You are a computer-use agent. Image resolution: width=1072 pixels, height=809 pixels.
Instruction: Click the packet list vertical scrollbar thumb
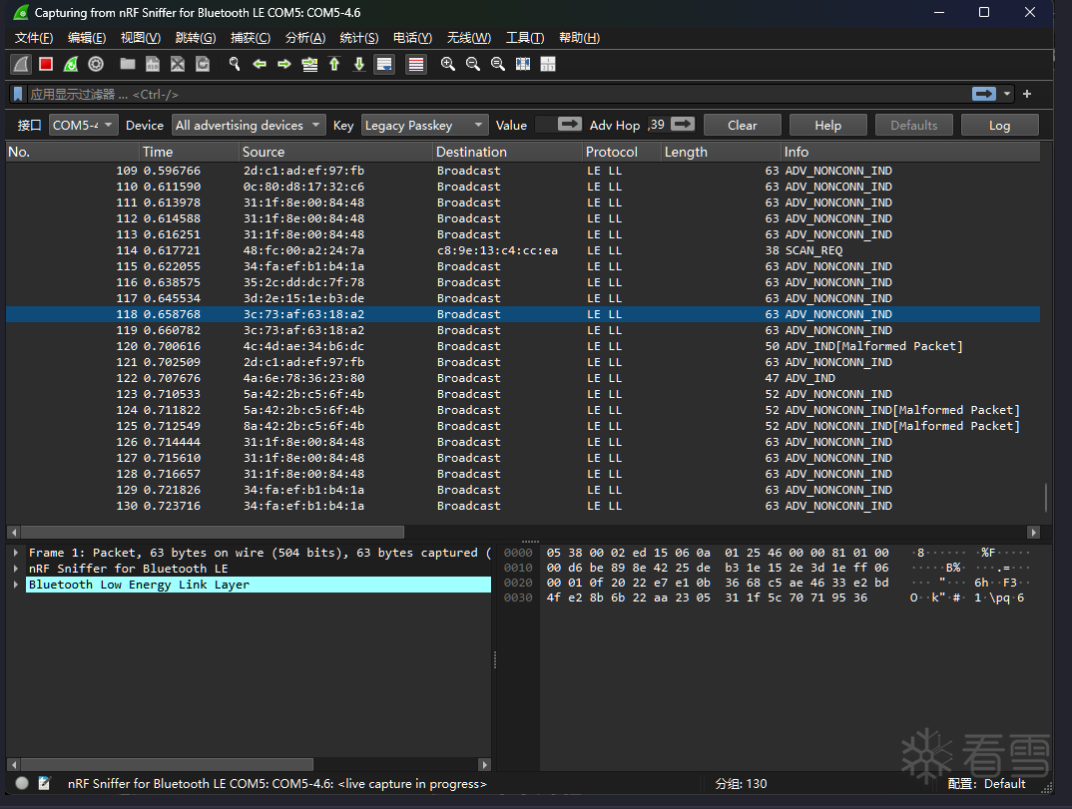(1046, 497)
